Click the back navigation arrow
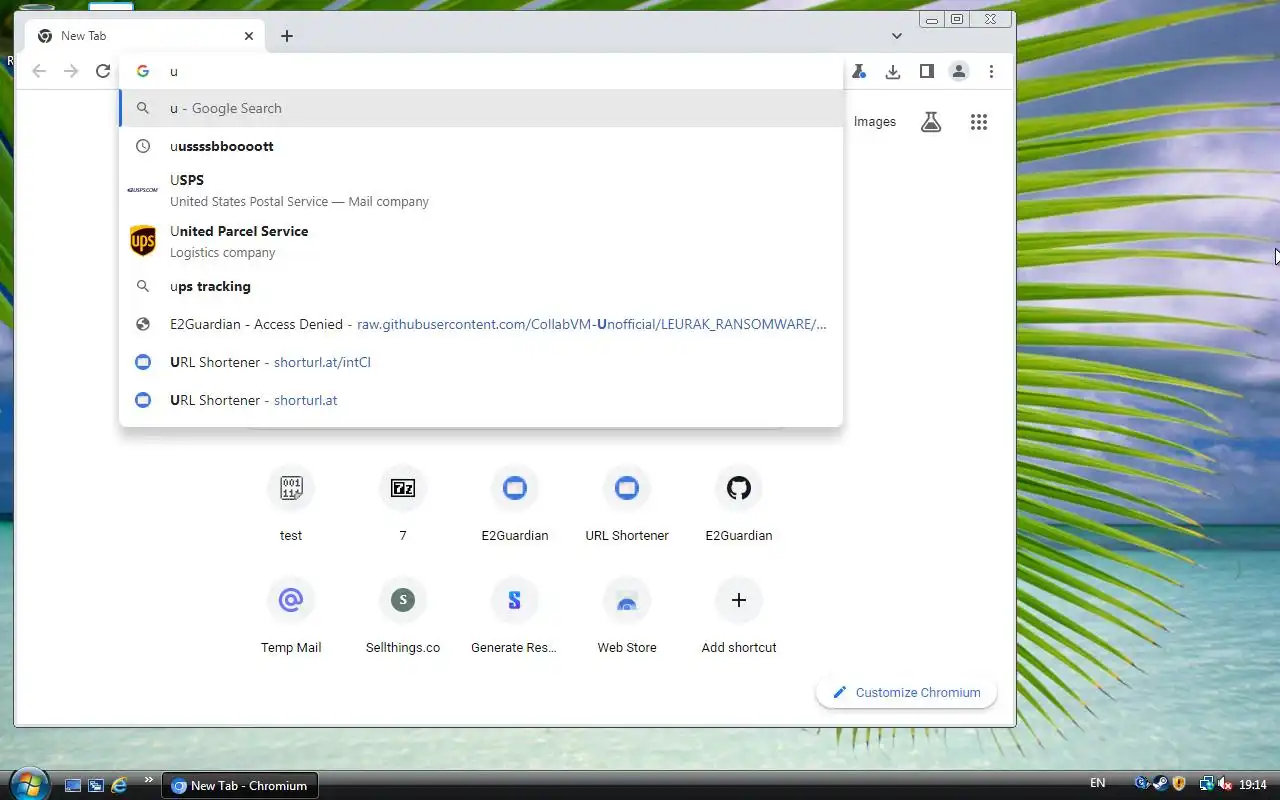The width and height of the screenshot is (1280, 800). click(39, 71)
